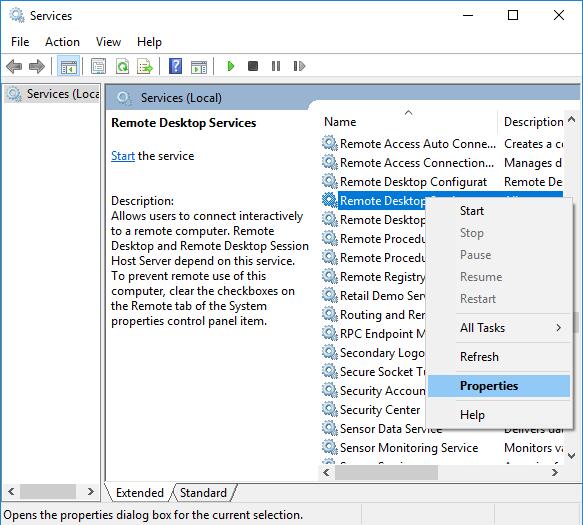Select the Security Center service row
This screenshot has width=583, height=525.
pyautogui.click(x=374, y=409)
